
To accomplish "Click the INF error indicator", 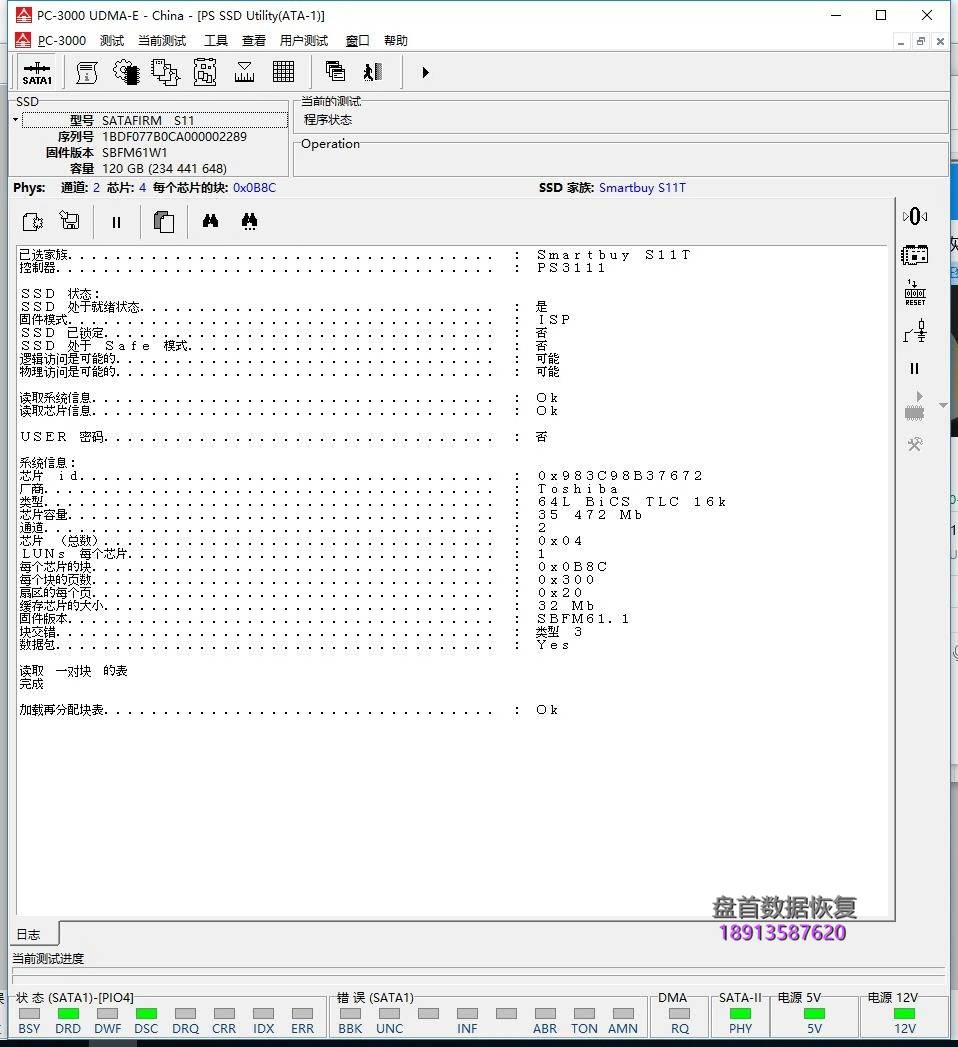I will tap(467, 1014).
